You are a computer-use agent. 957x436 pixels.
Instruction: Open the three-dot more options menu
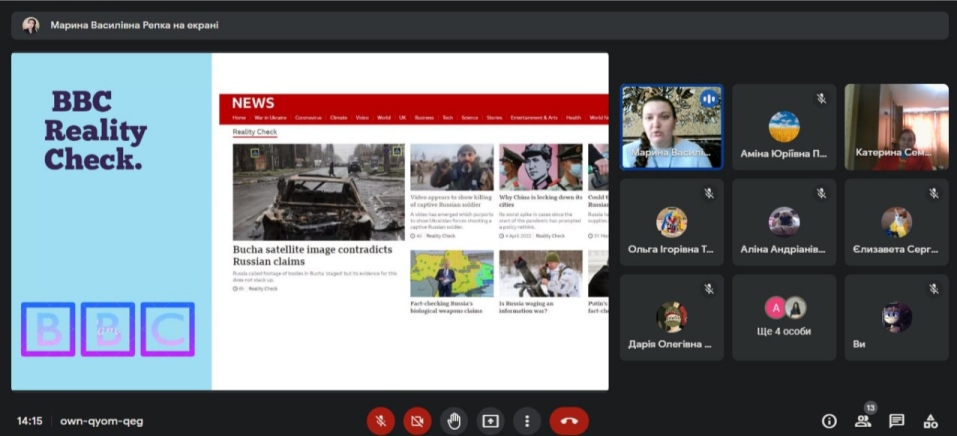click(x=527, y=421)
